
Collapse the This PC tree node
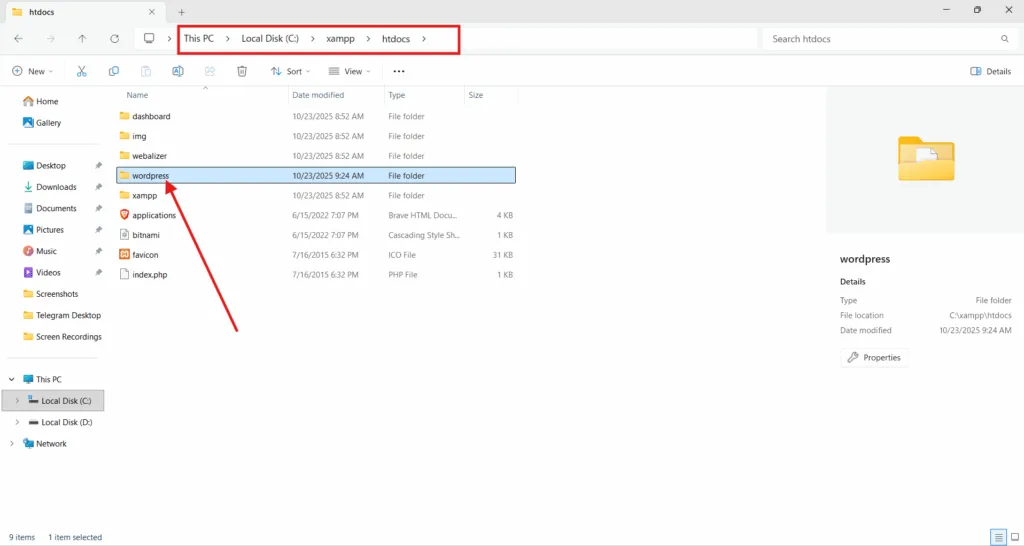pyautogui.click(x=12, y=379)
